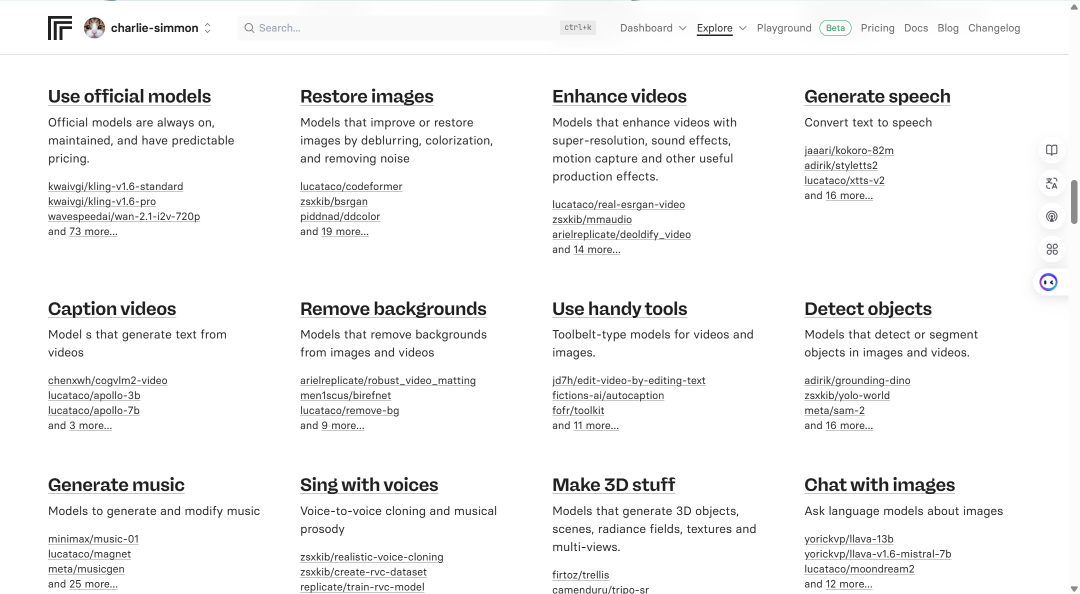1080x594 pixels.
Task: Click the page vertical scrollbar thumb
Action: click(1073, 201)
